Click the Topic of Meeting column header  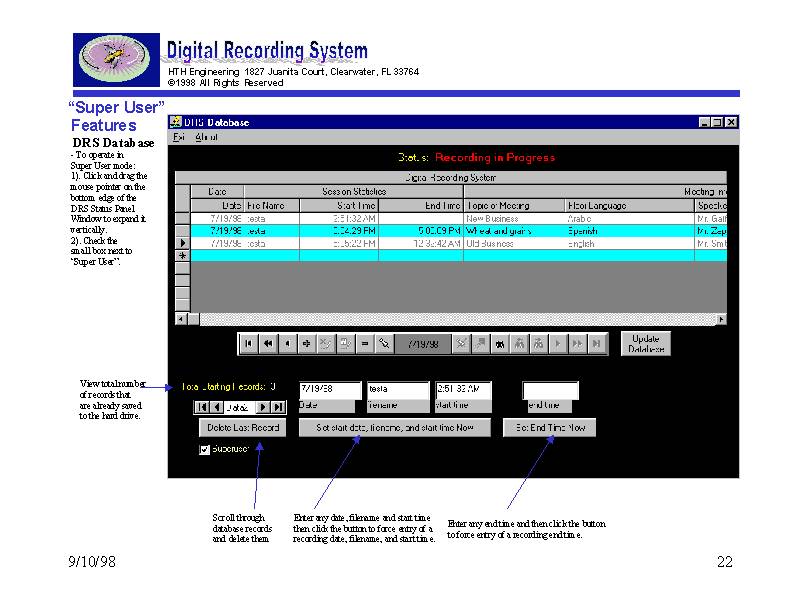[513, 205]
